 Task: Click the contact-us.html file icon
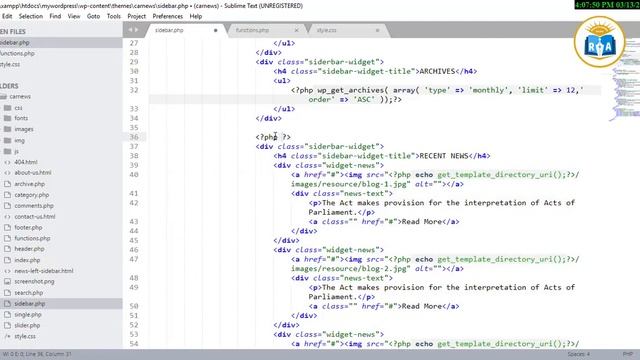(7, 217)
